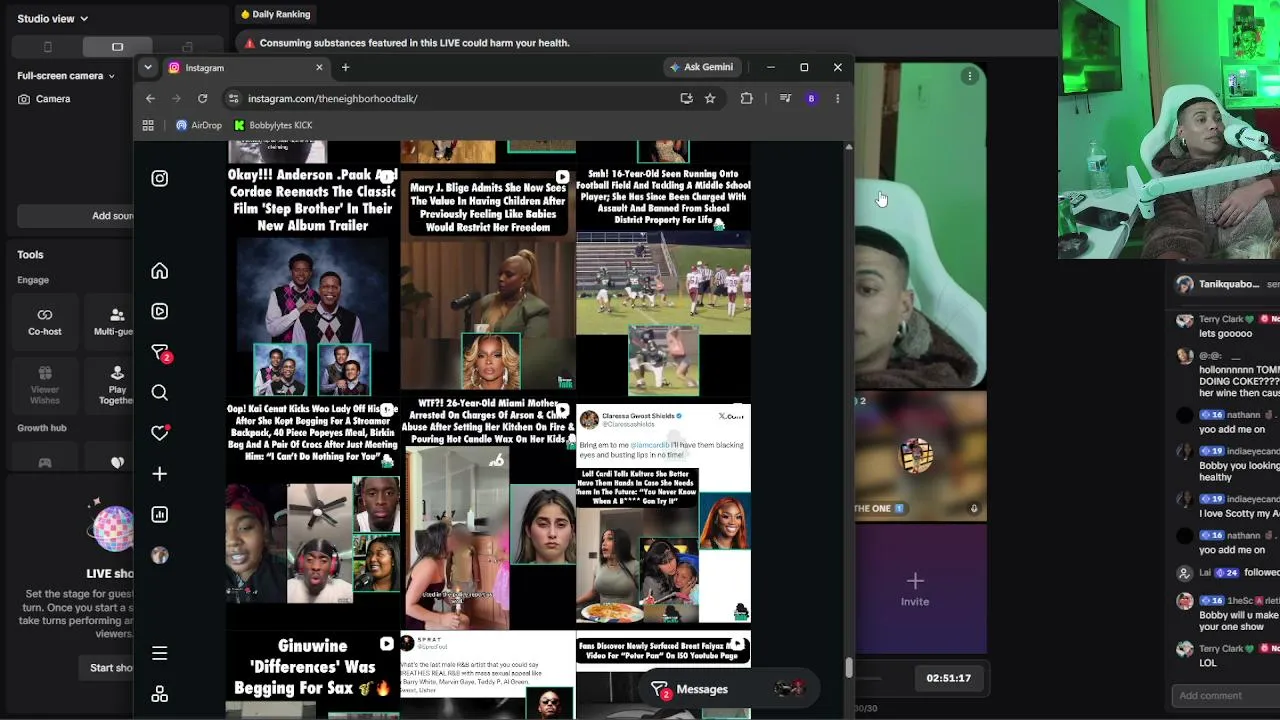
Task: Open Instagram logo in the sidebar
Action: (x=160, y=178)
